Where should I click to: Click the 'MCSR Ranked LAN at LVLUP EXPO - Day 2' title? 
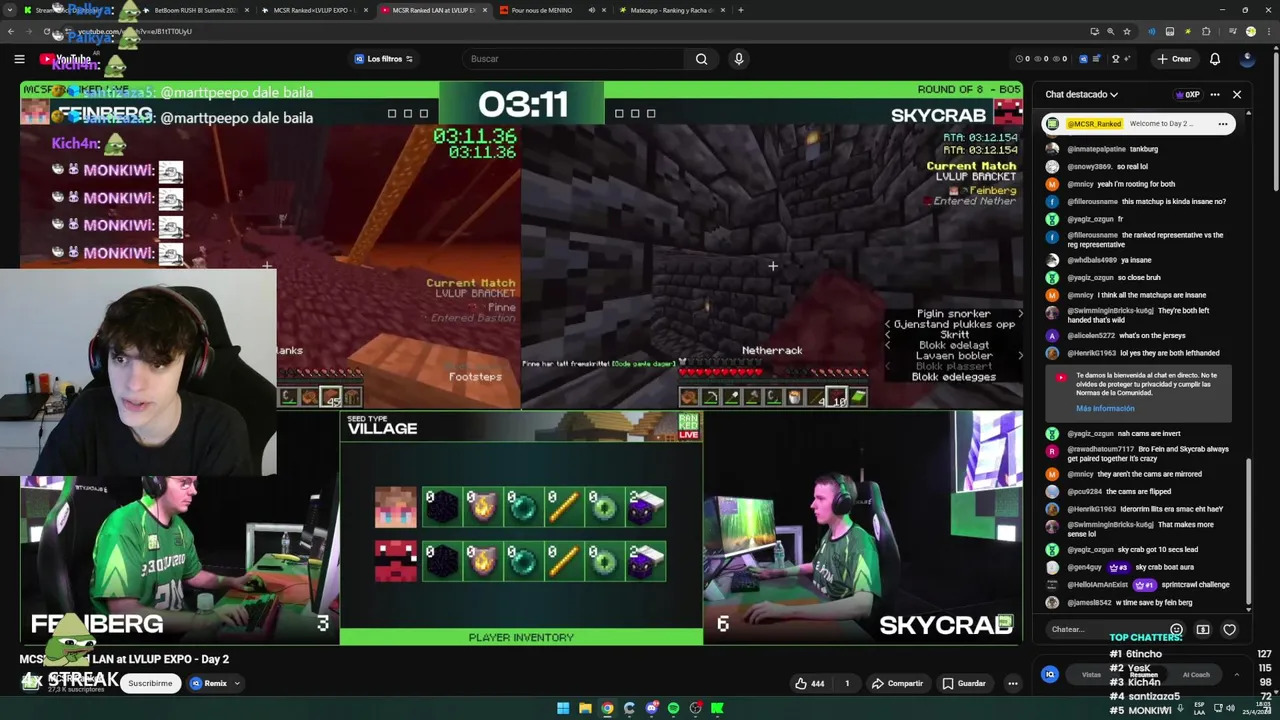[124, 659]
